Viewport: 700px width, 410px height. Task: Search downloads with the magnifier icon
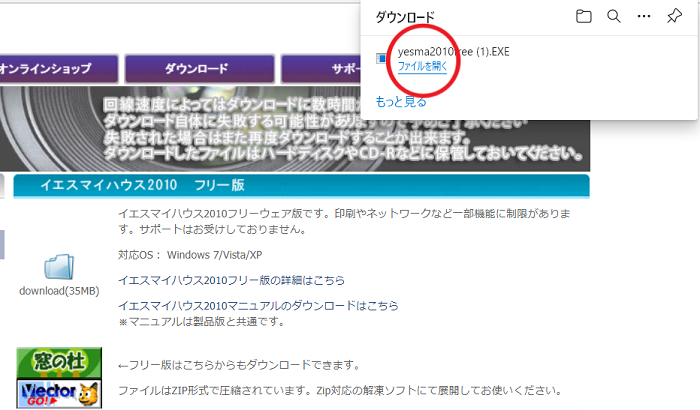(x=614, y=17)
